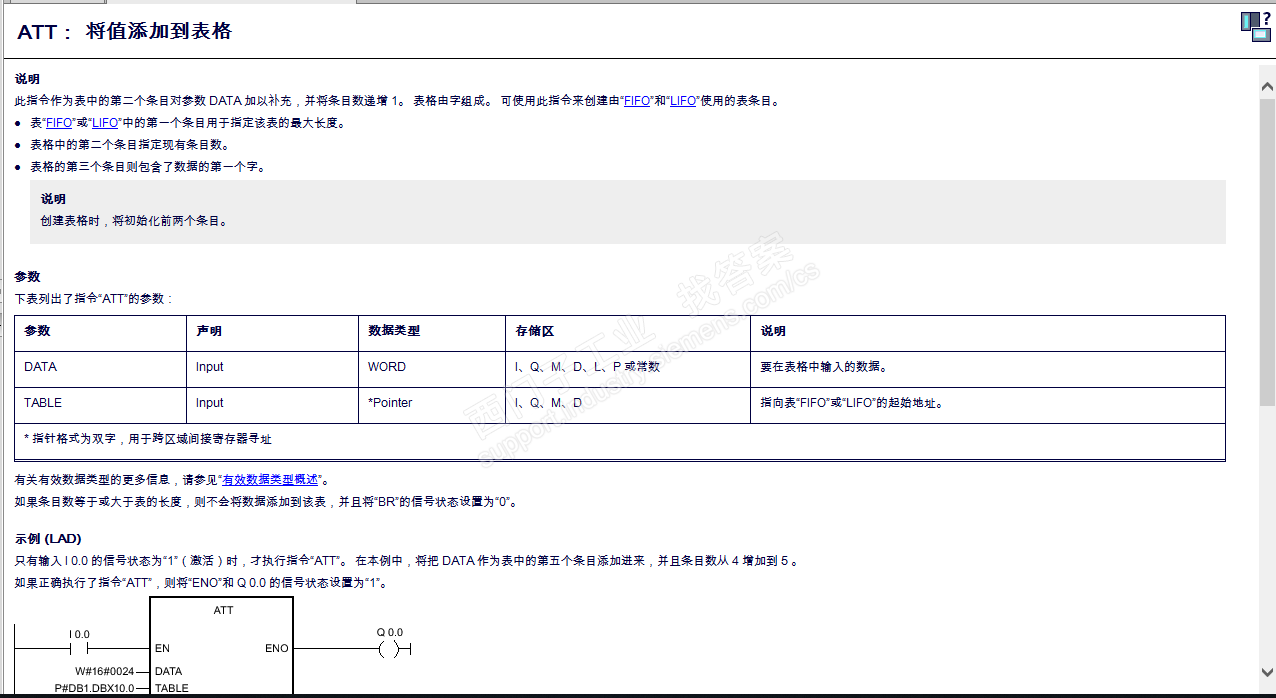1276x698 pixels.
Task: Click the Input cell in the DATA row
Action: pyautogui.click(x=272, y=369)
